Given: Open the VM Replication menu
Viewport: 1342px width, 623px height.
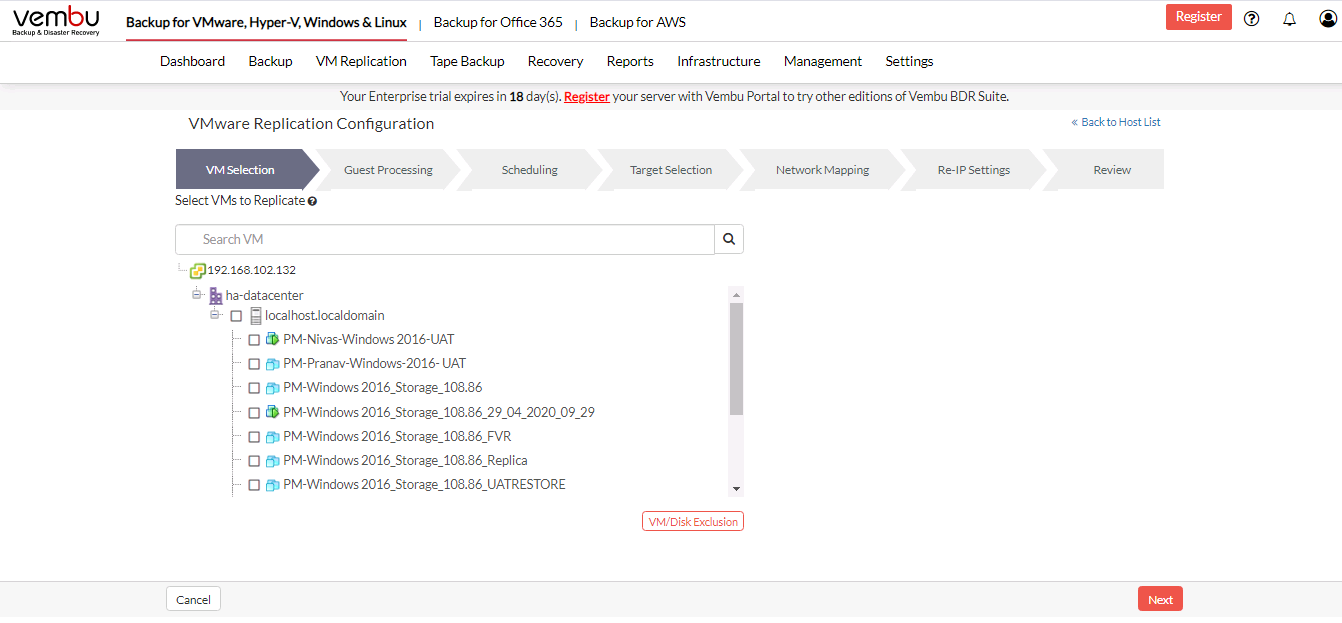Looking at the screenshot, I should (x=361, y=61).
